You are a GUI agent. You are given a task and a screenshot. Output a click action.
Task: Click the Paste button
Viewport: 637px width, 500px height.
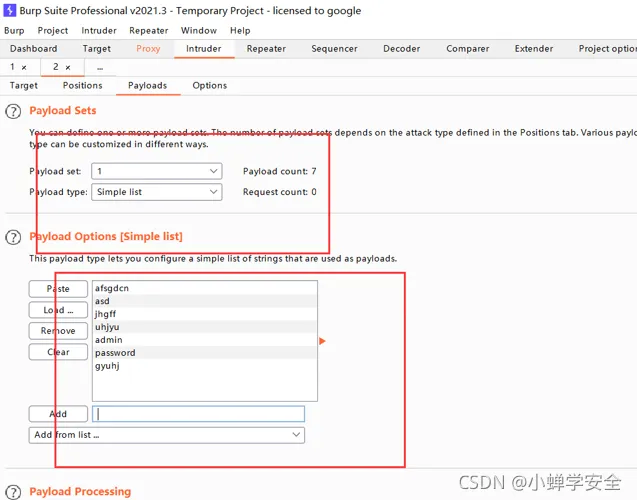pos(58,289)
